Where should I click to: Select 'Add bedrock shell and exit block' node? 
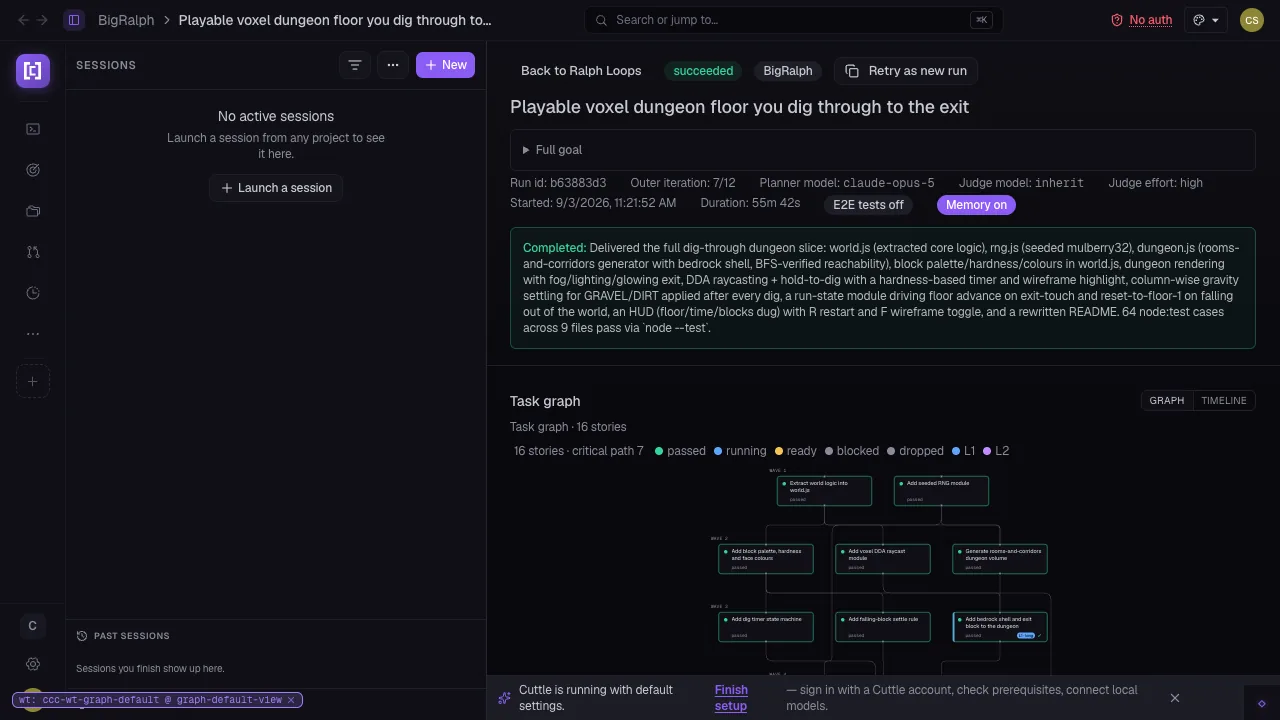1000,627
